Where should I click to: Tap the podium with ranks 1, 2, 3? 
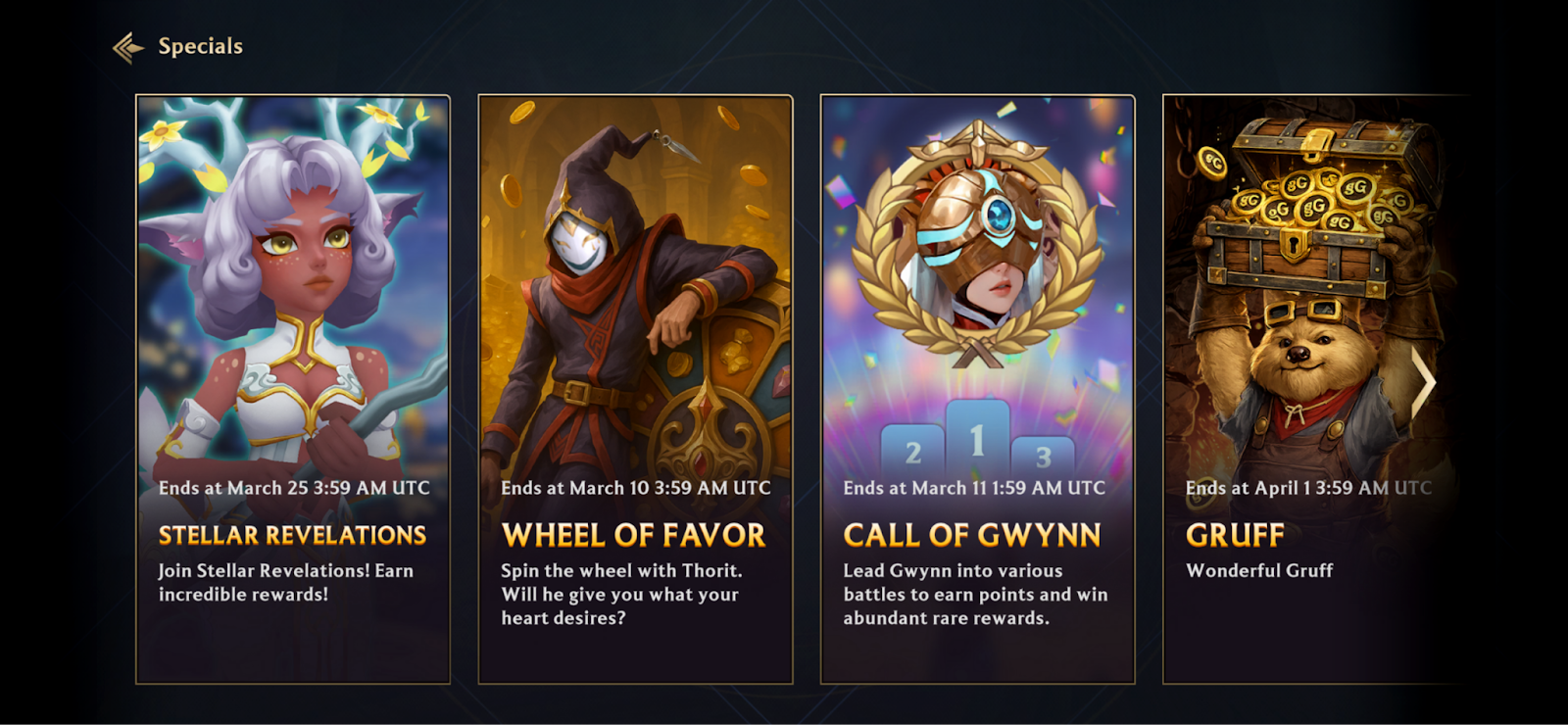(x=978, y=436)
